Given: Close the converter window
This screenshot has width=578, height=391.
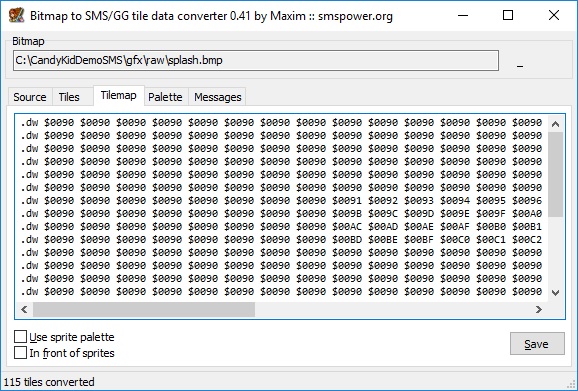Looking at the screenshot, I should pyautogui.click(x=554, y=15).
